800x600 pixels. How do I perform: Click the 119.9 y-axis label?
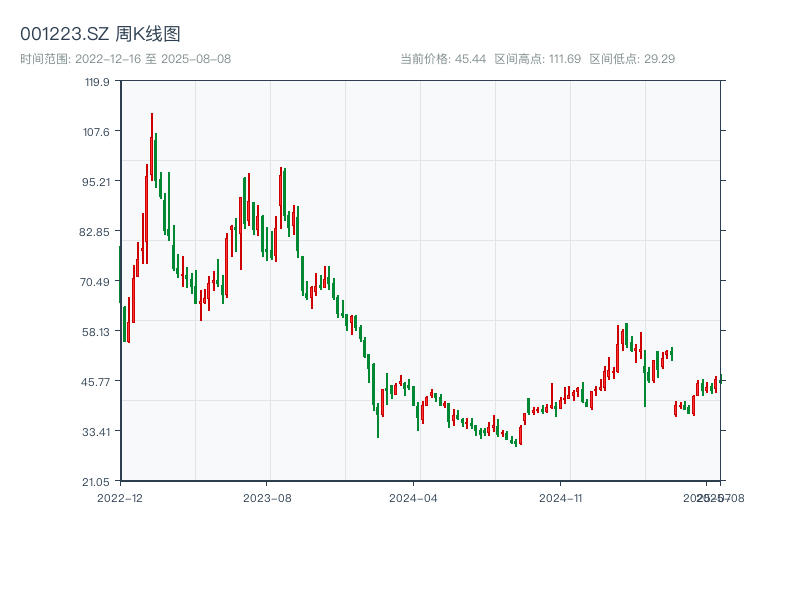97,82
